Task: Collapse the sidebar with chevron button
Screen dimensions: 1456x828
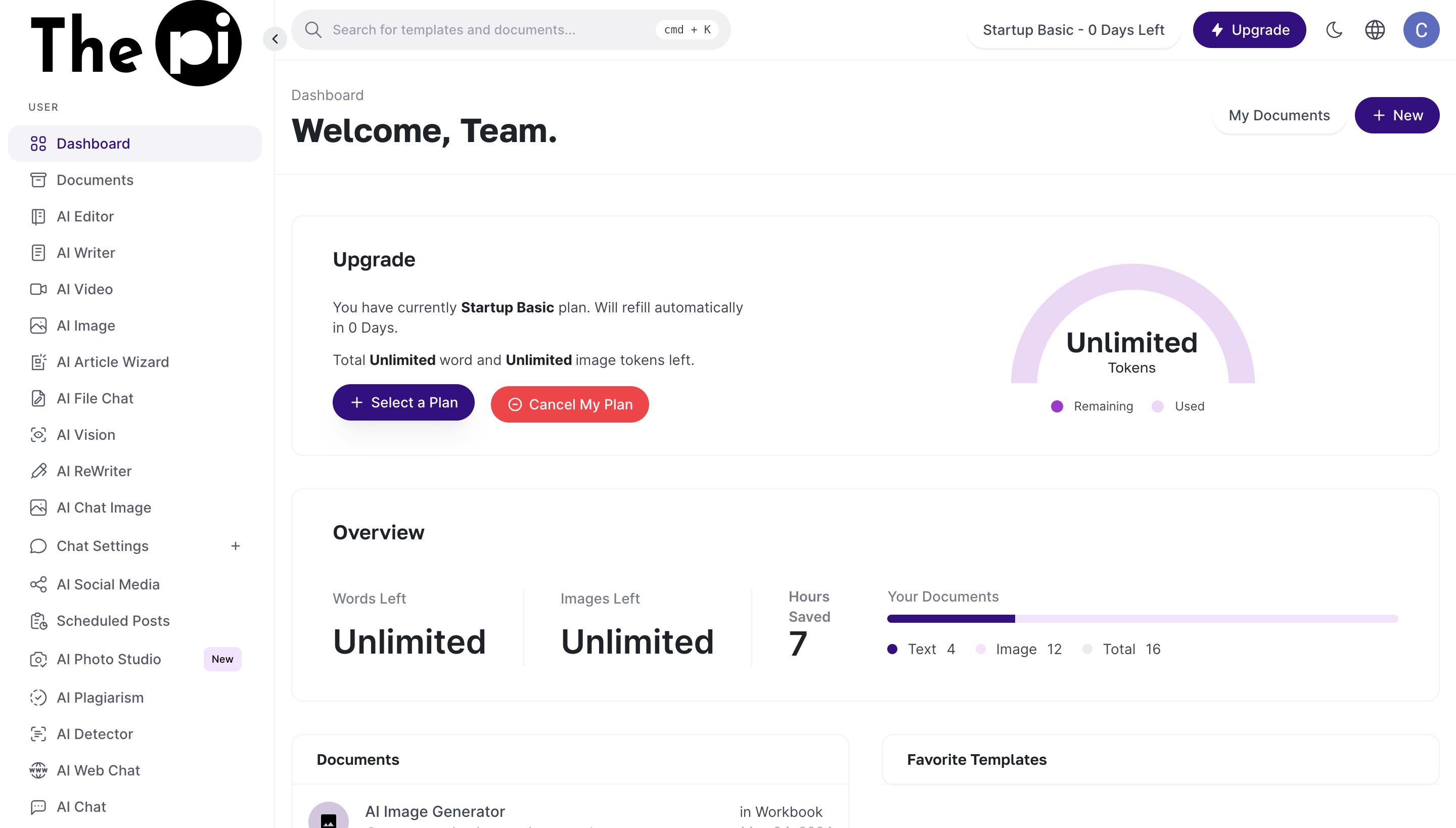Action: [275, 38]
